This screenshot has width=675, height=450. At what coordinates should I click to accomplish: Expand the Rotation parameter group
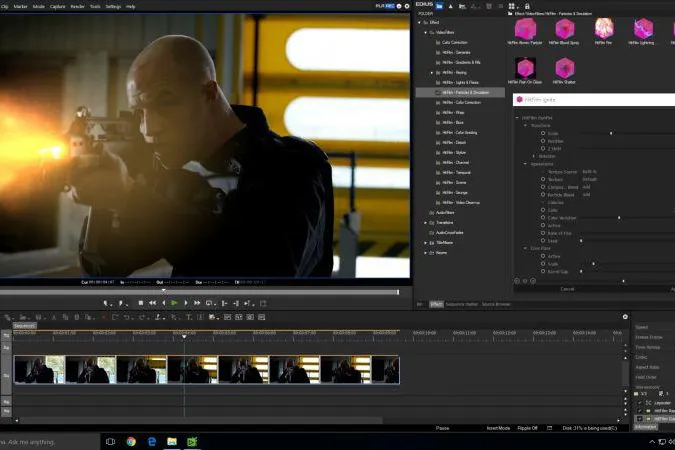pos(533,156)
